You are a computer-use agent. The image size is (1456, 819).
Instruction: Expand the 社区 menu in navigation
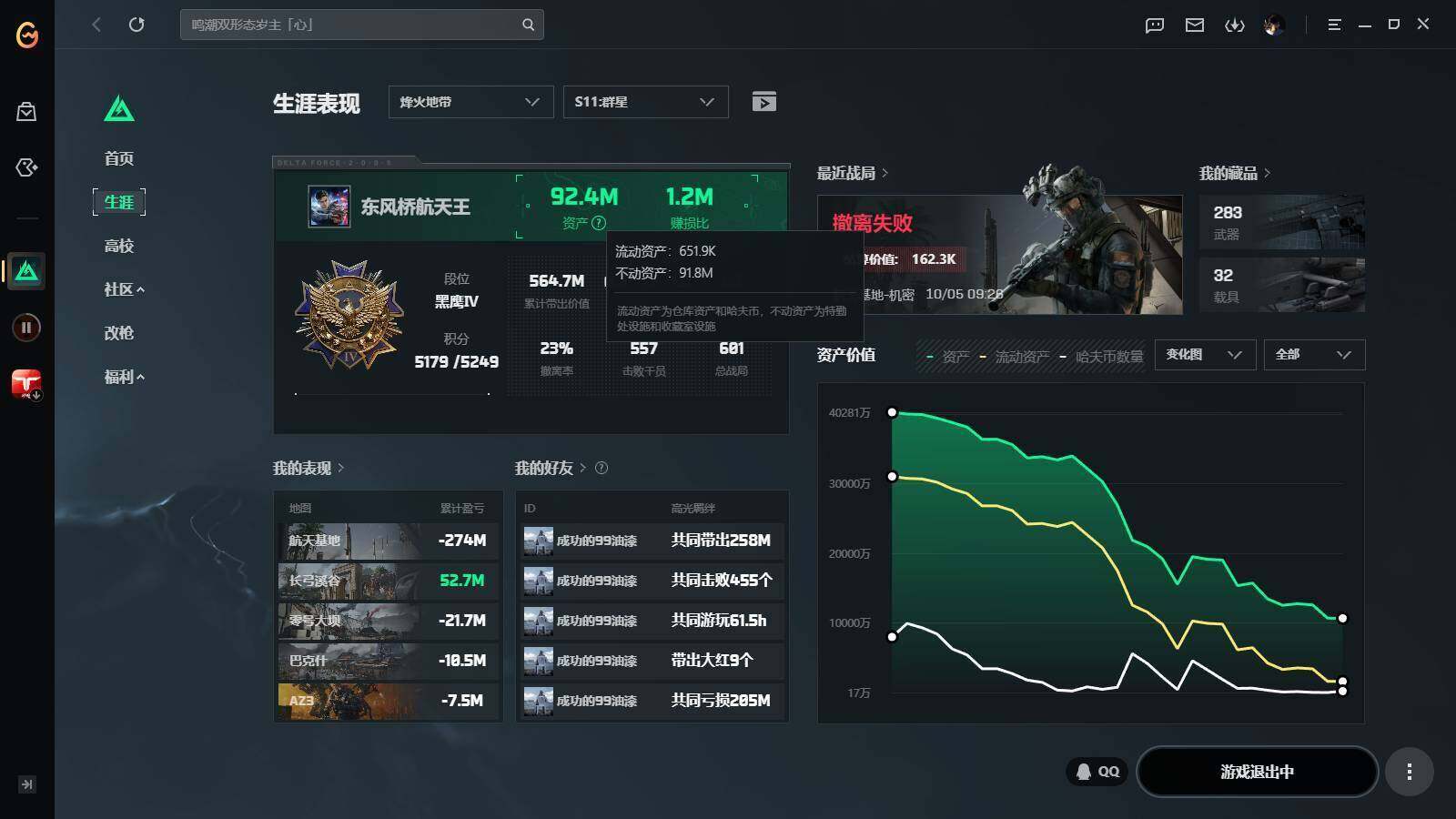124,289
